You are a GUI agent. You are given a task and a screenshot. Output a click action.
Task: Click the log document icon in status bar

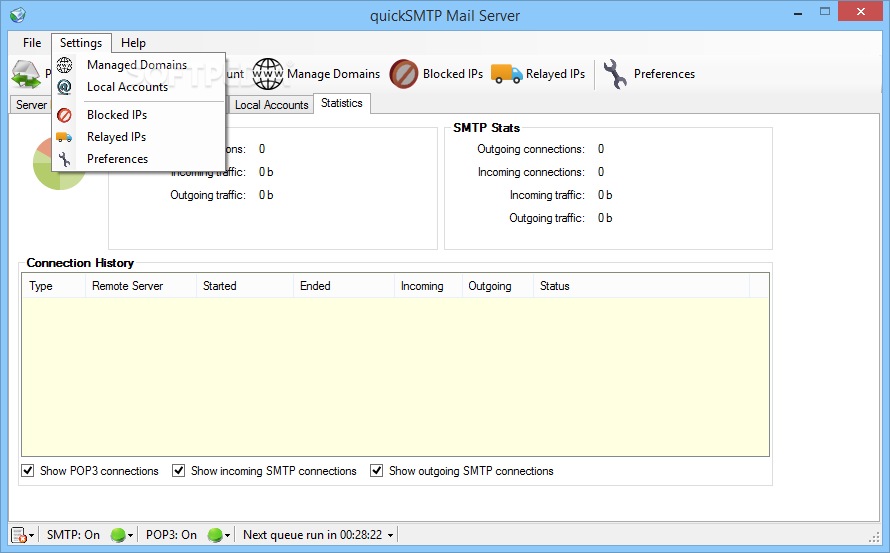[x=19, y=535]
